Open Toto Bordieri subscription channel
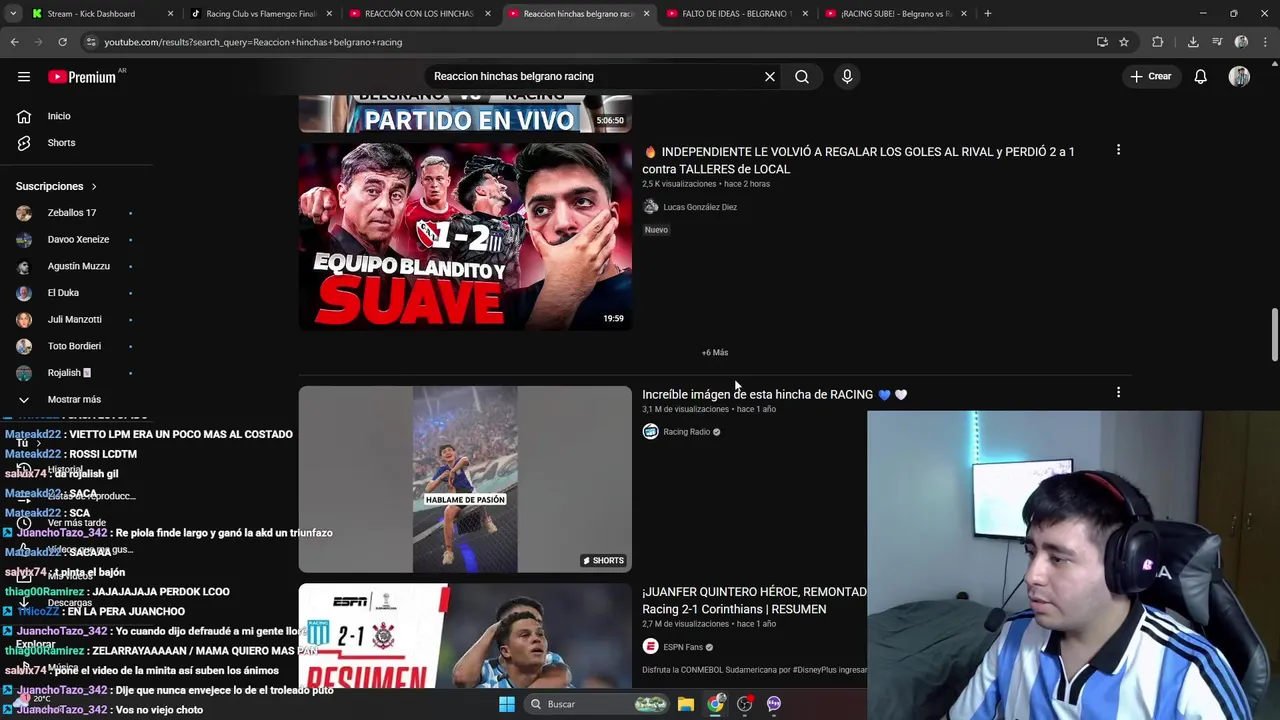1280x720 pixels. pos(74,346)
